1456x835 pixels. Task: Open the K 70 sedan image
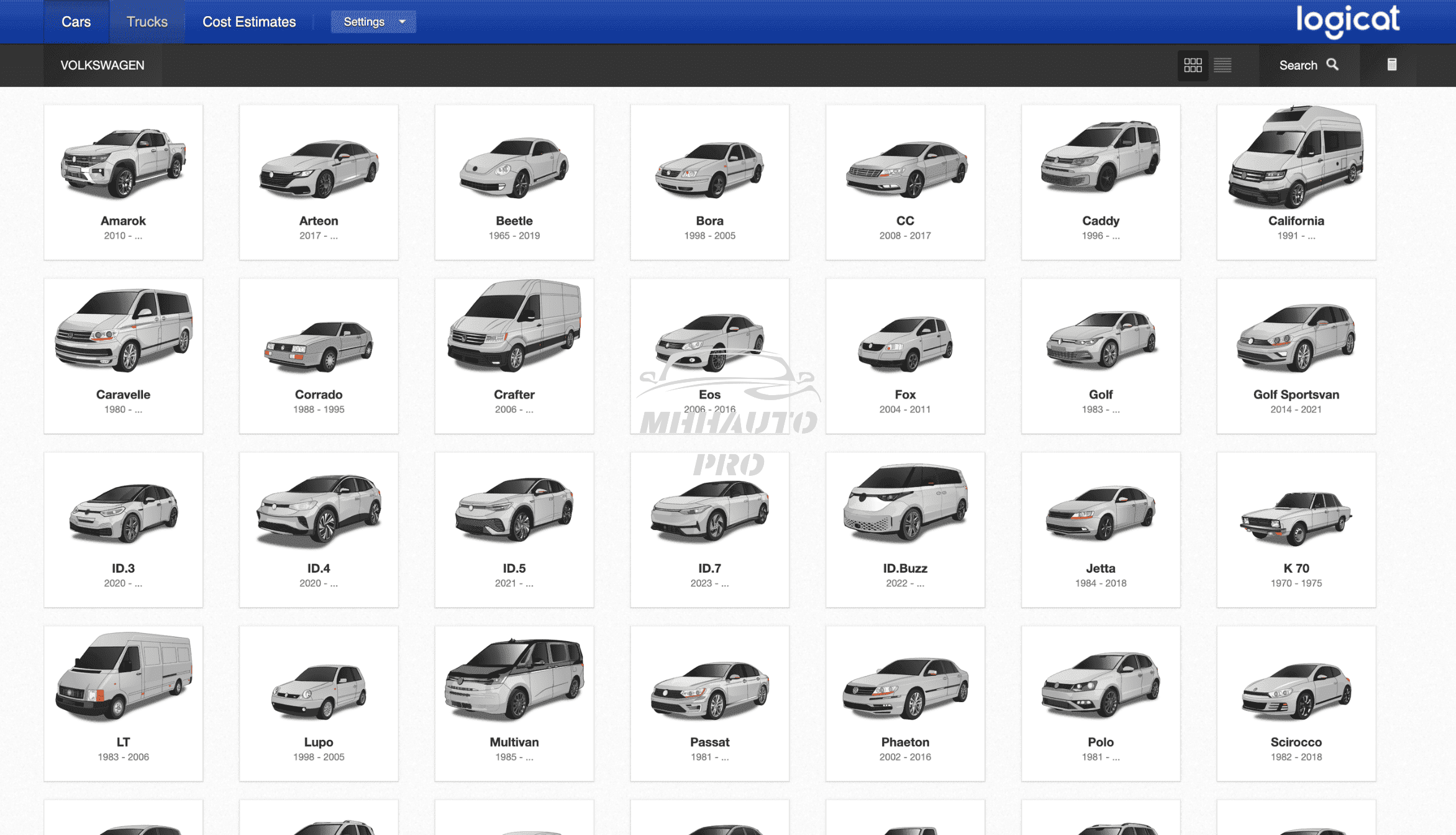(1296, 517)
